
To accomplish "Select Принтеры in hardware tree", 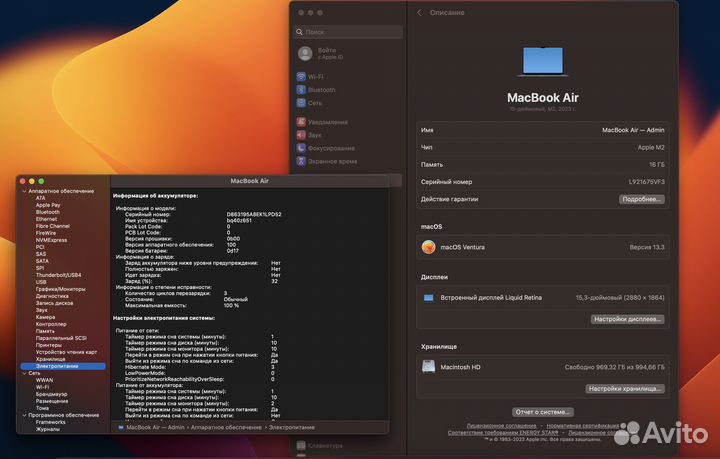I will [x=48, y=345].
